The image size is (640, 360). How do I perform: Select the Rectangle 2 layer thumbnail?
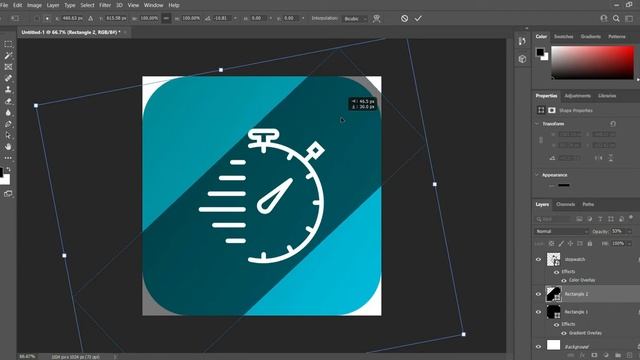pos(553,294)
